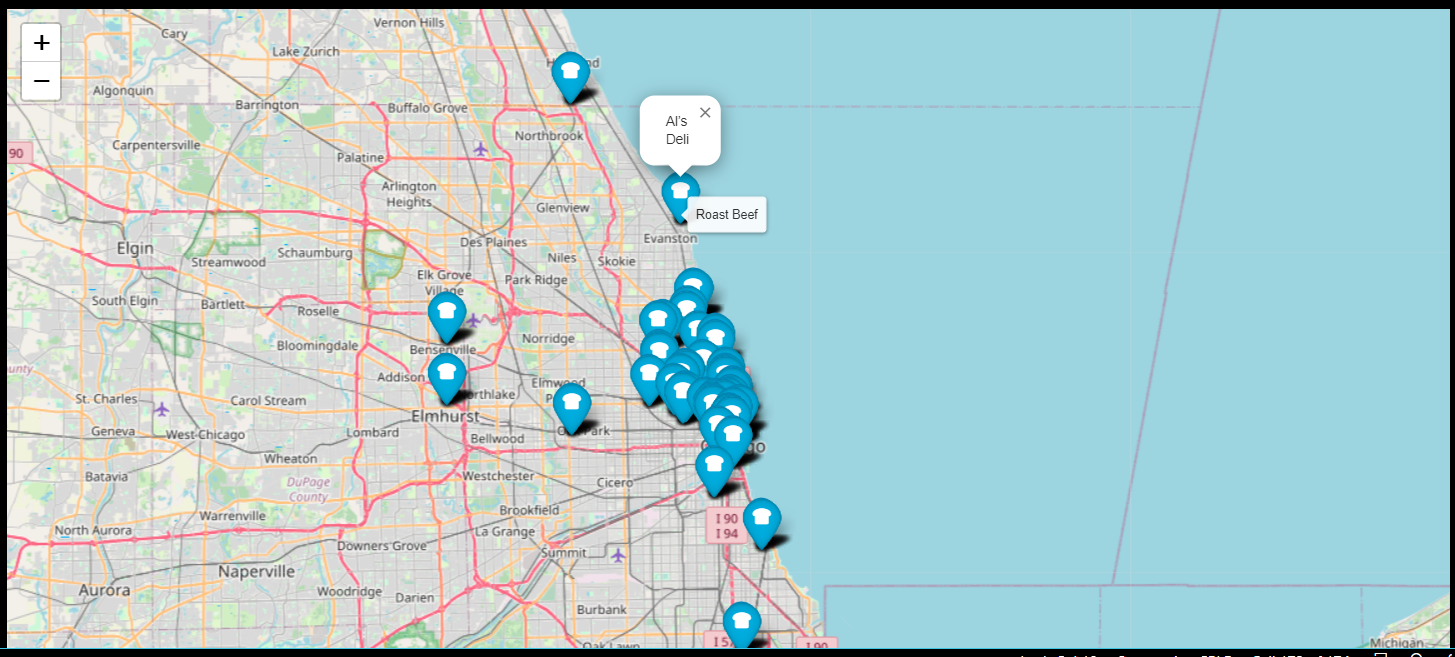The height and width of the screenshot is (657, 1455).
Task: Zoom out the map with minus button
Action: coord(41,81)
